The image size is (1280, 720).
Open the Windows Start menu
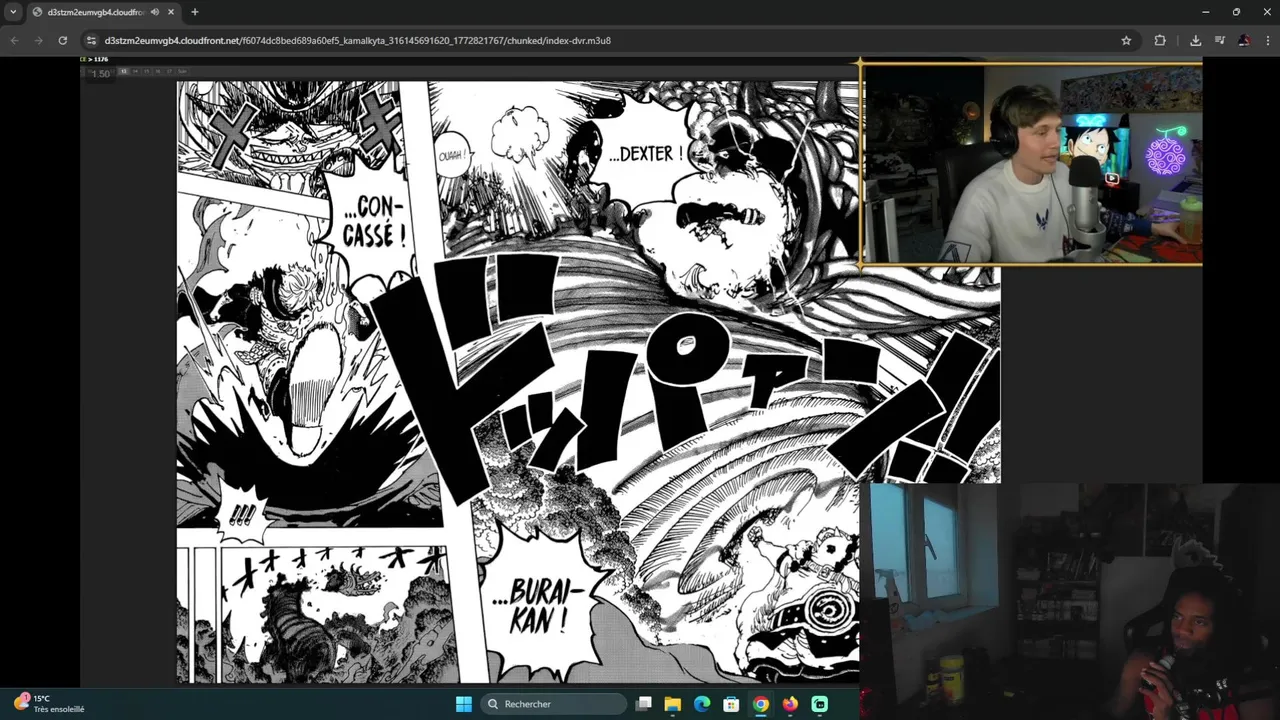pyautogui.click(x=464, y=704)
